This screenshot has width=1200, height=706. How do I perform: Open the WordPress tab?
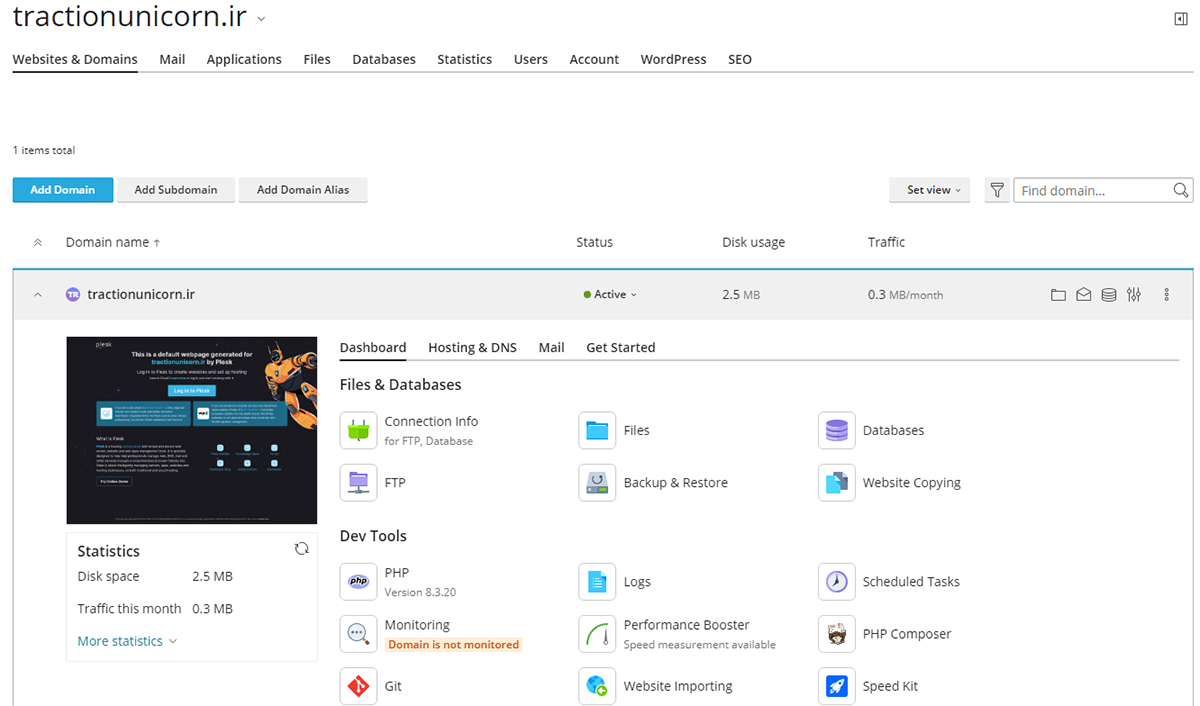coord(673,59)
